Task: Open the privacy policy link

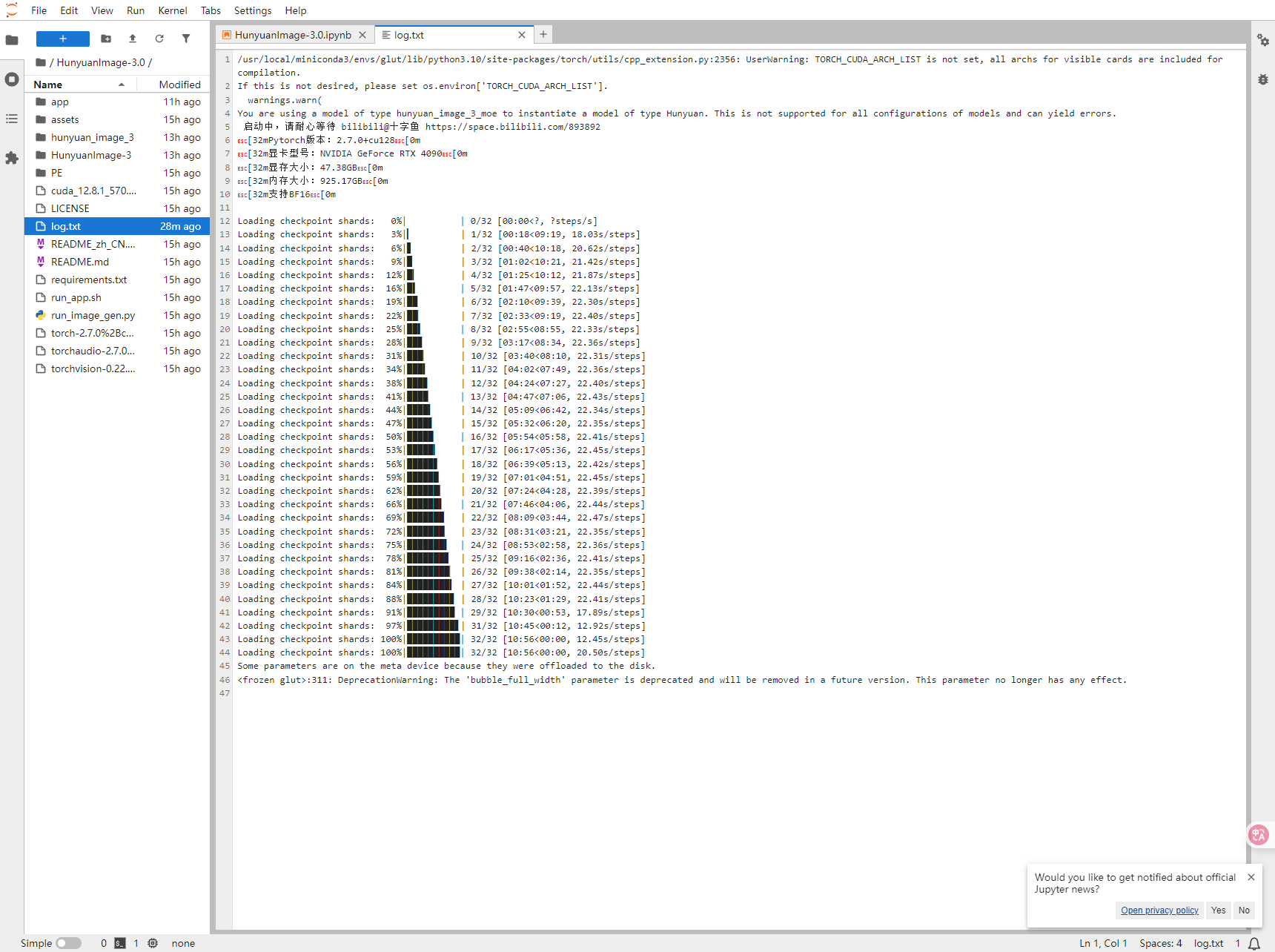Action: tap(1159, 910)
